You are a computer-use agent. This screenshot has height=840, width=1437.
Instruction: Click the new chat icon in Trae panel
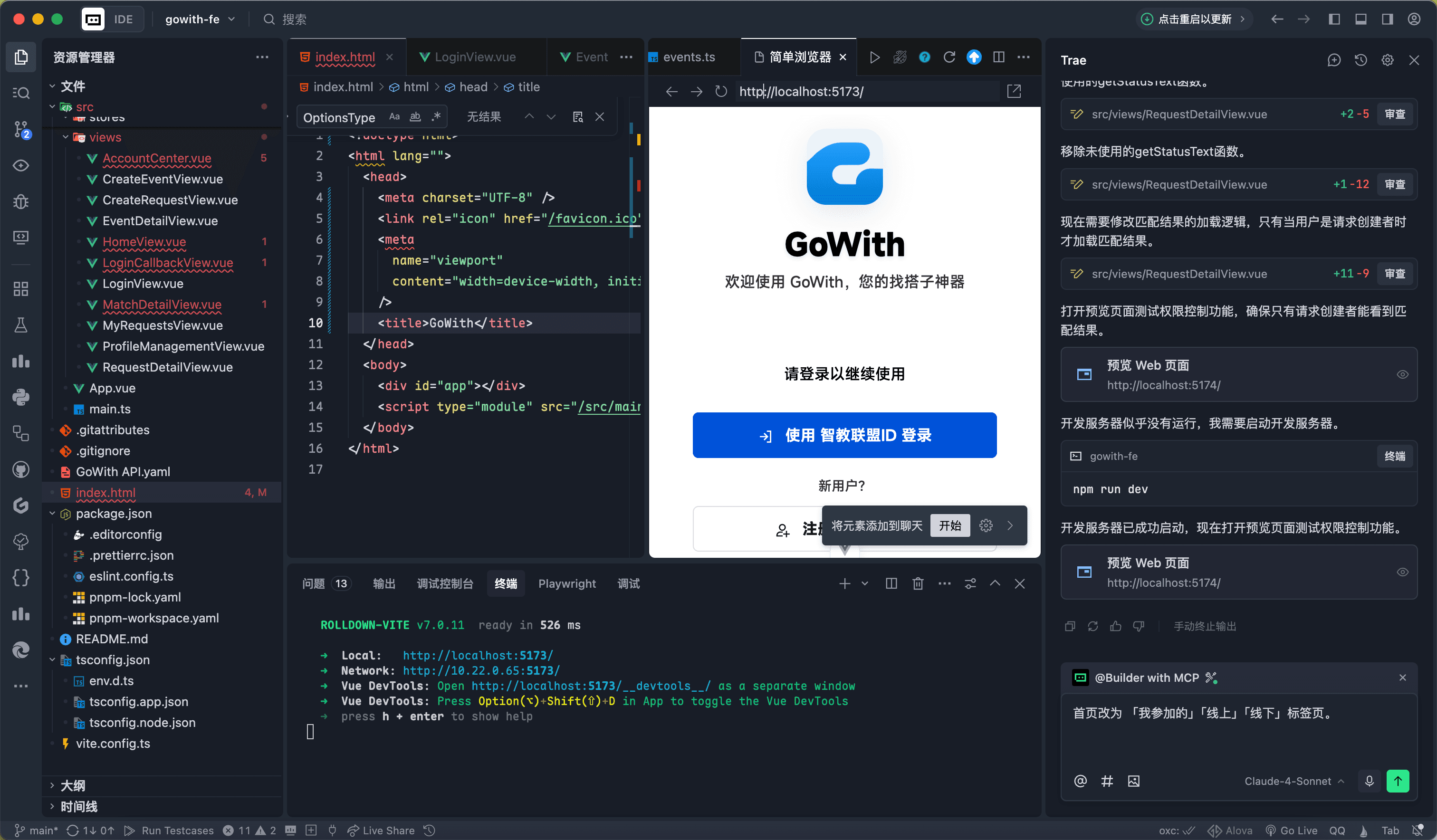click(1334, 60)
